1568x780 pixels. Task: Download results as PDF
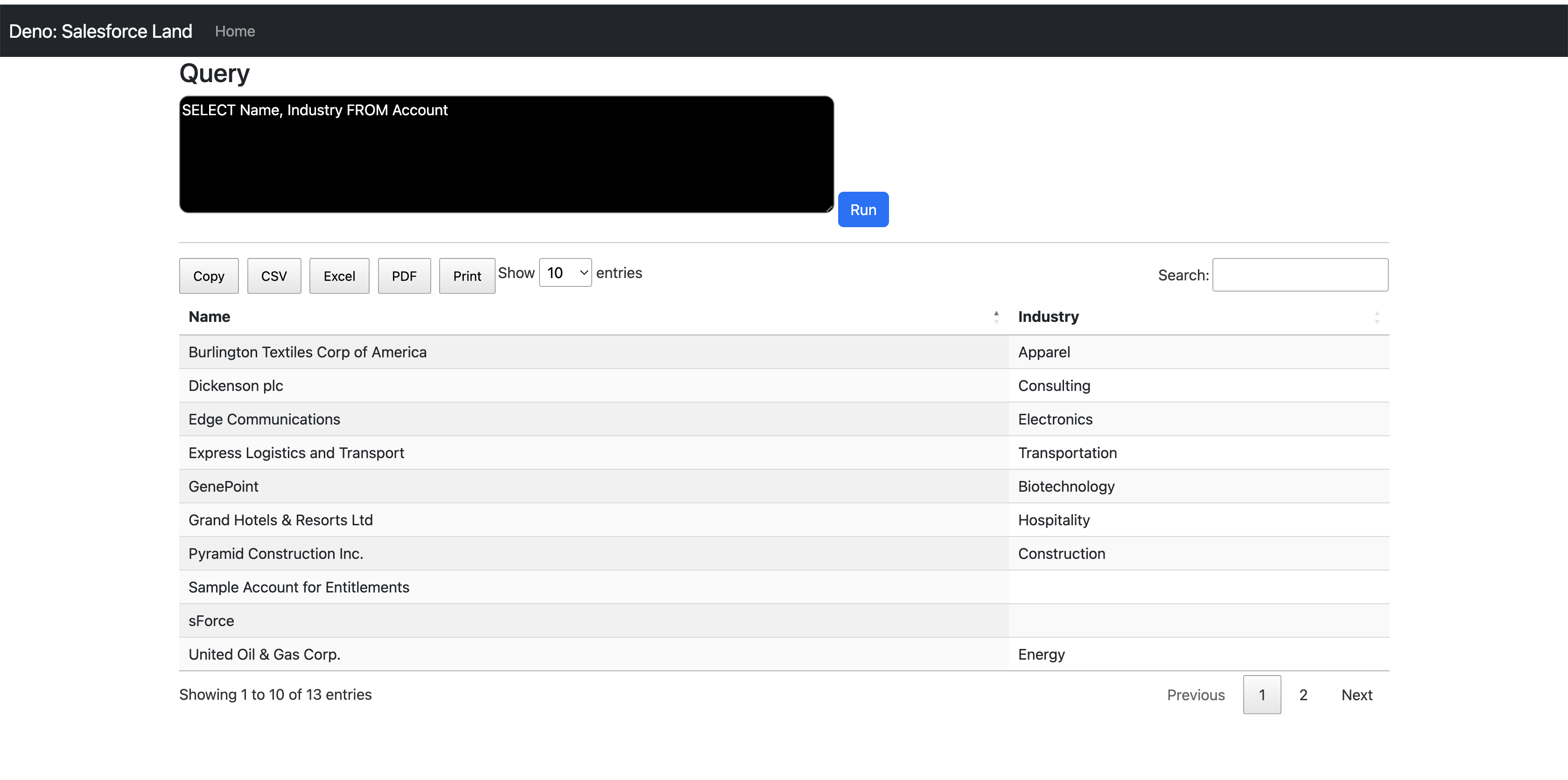pyautogui.click(x=404, y=276)
